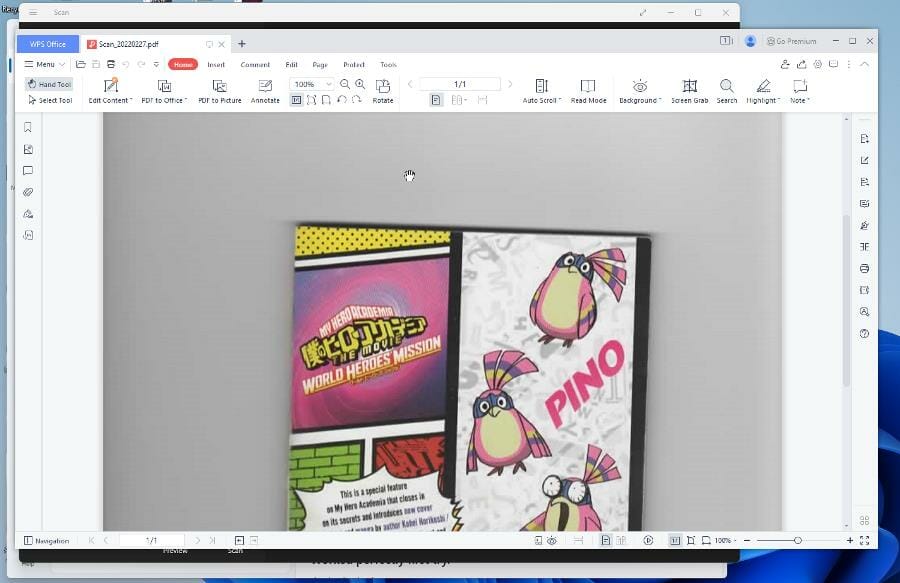Click the share icon in ribbon corner
Viewport: 900px width, 583px height.
click(x=801, y=64)
